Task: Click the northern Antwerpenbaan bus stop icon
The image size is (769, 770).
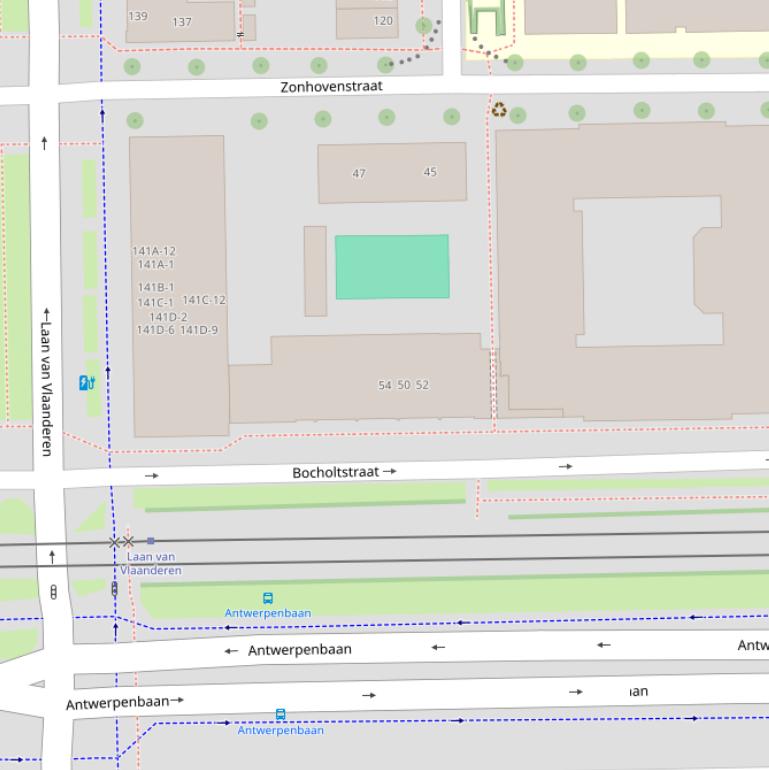Action: point(268,598)
